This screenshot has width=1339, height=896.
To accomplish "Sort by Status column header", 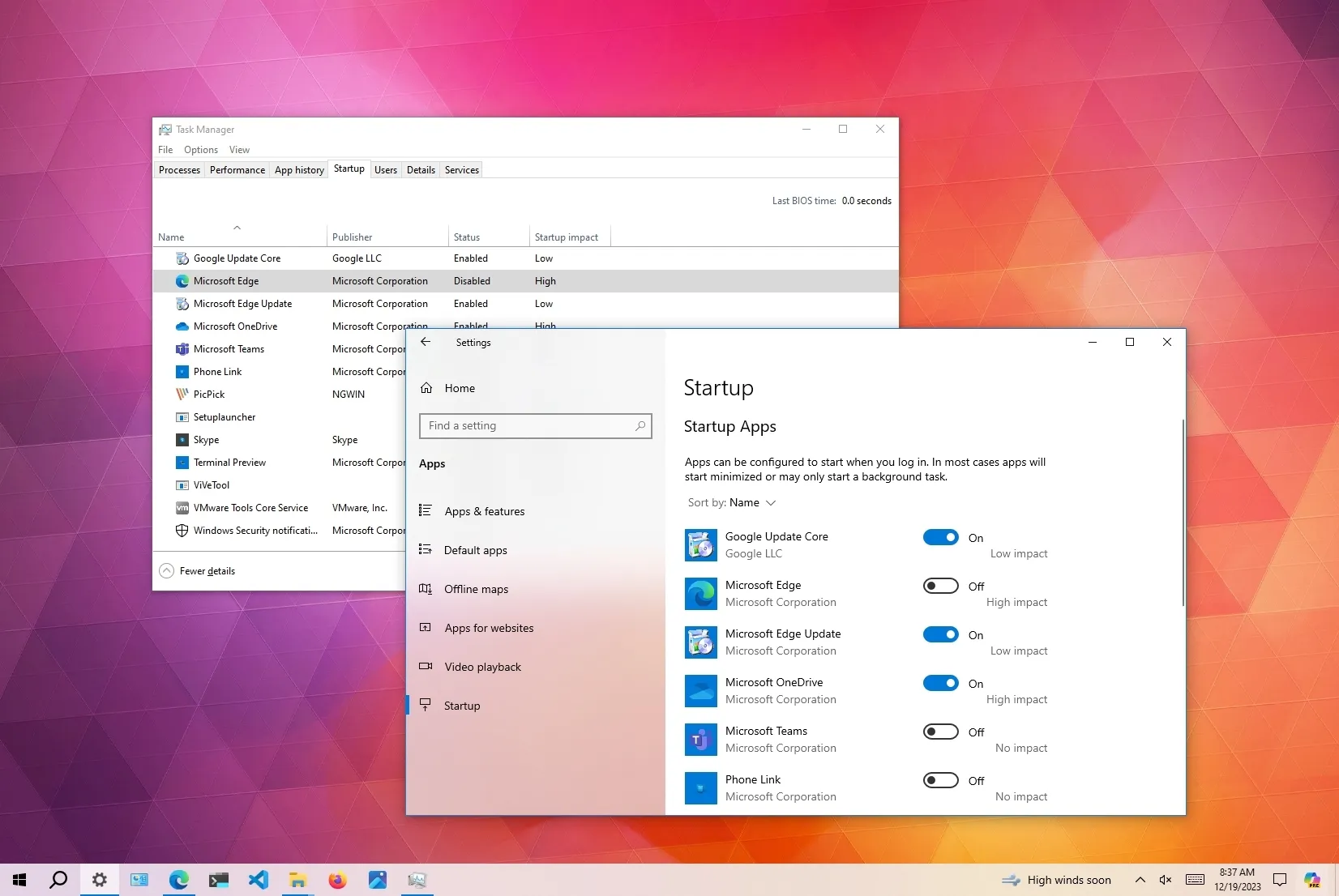I will pos(489,237).
